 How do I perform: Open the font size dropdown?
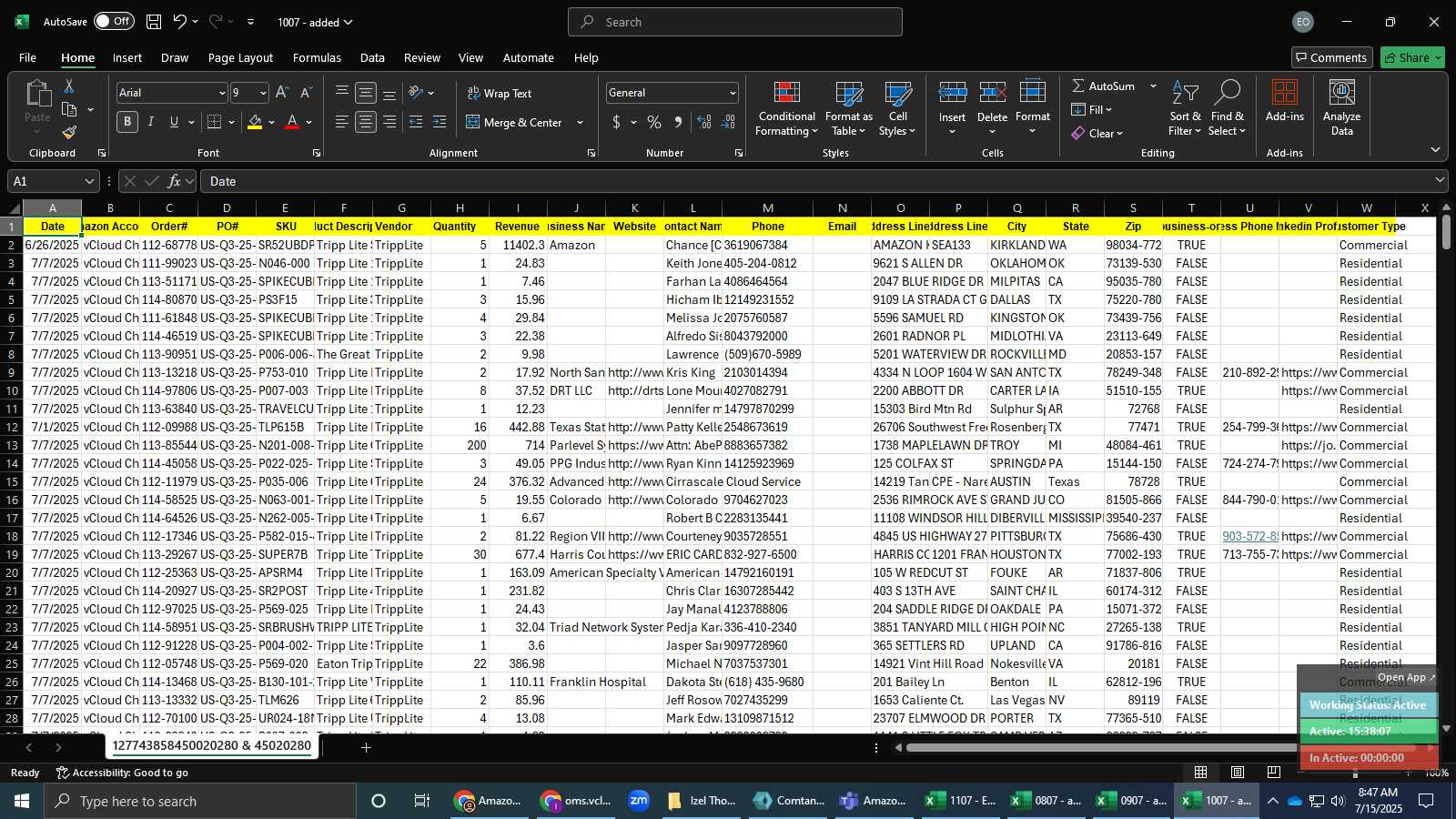click(263, 93)
